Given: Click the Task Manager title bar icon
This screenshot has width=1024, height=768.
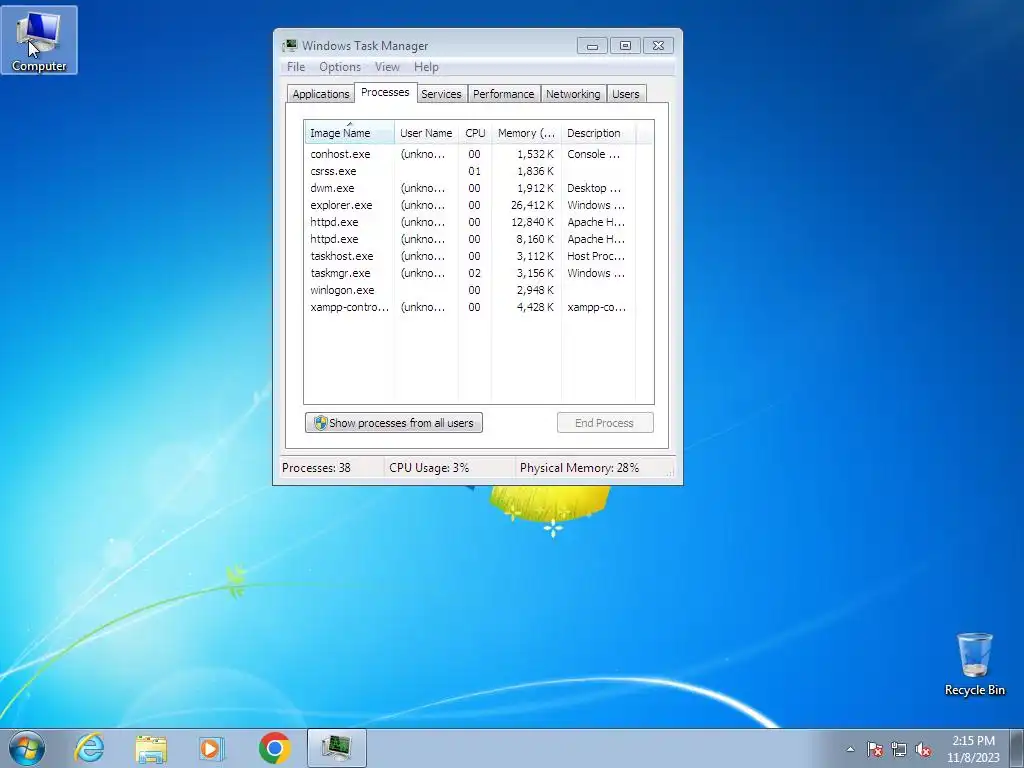Looking at the screenshot, I should 290,46.
